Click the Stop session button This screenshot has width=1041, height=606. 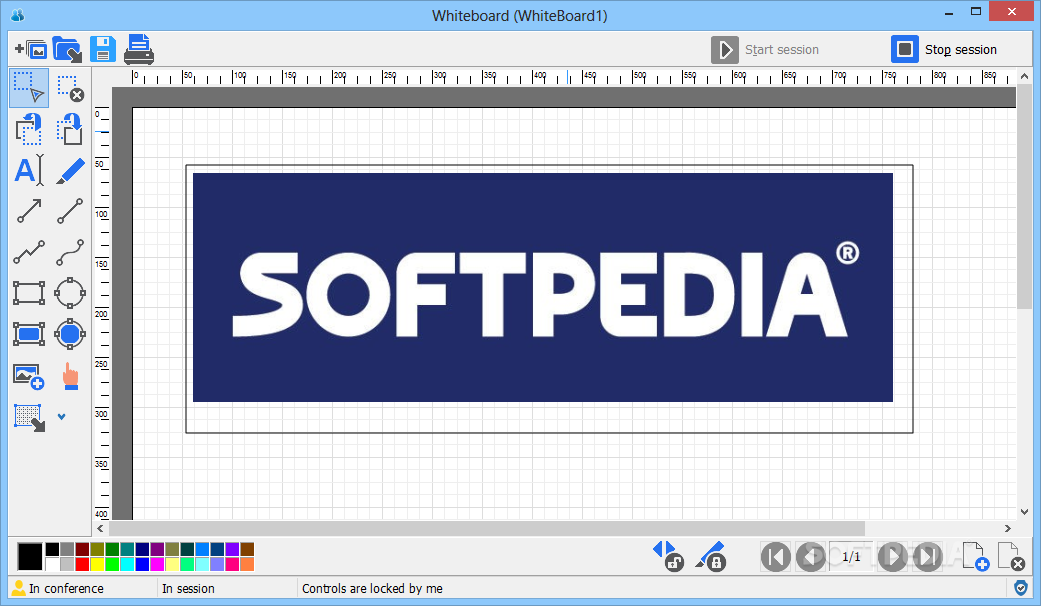(943, 50)
